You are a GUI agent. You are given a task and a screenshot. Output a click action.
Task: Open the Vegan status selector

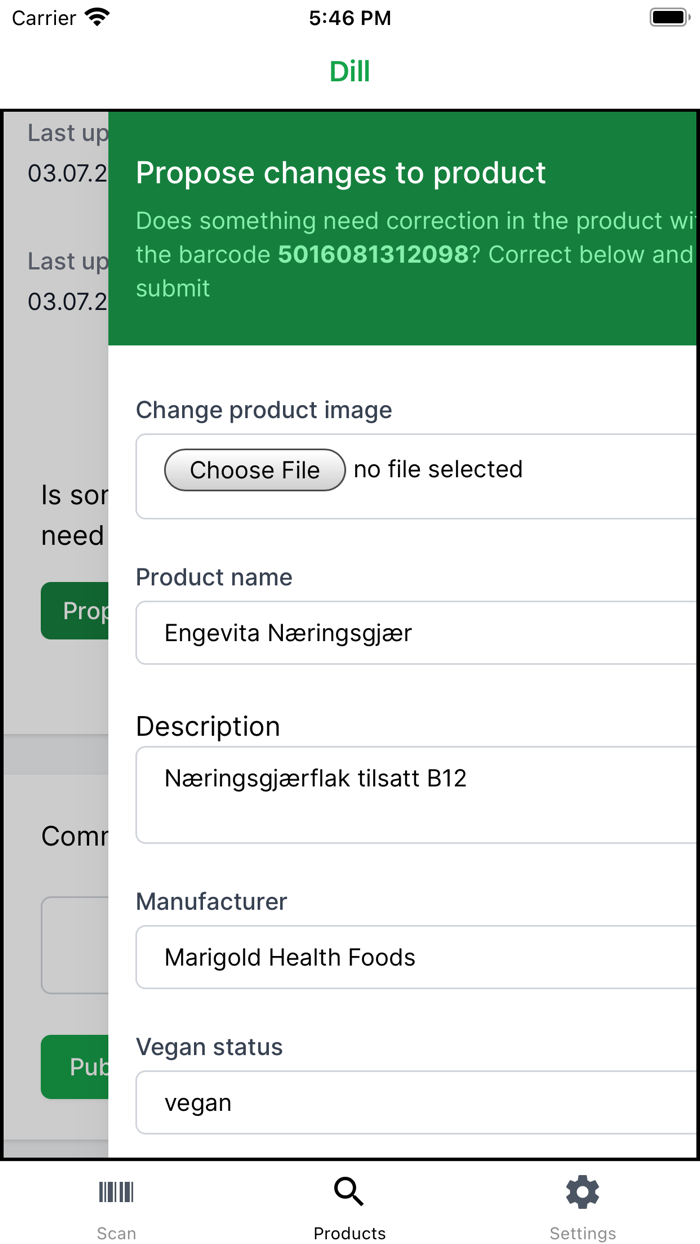click(x=416, y=1103)
